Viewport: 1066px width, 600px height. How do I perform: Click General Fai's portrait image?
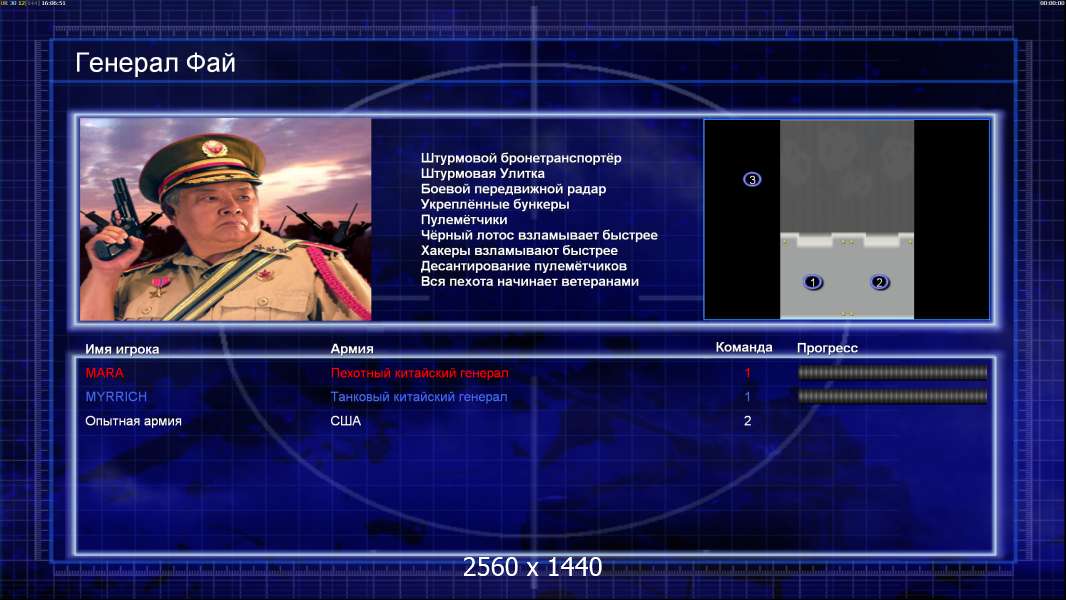[225, 220]
